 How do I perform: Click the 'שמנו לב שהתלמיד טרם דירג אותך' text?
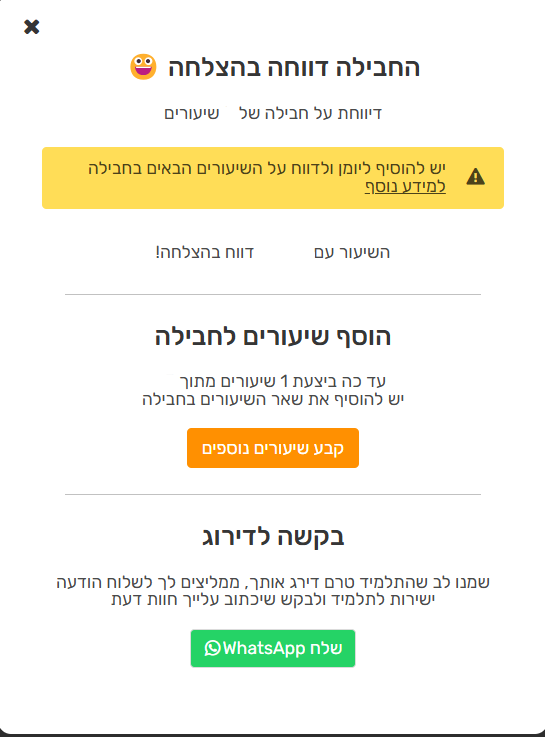click(x=367, y=582)
